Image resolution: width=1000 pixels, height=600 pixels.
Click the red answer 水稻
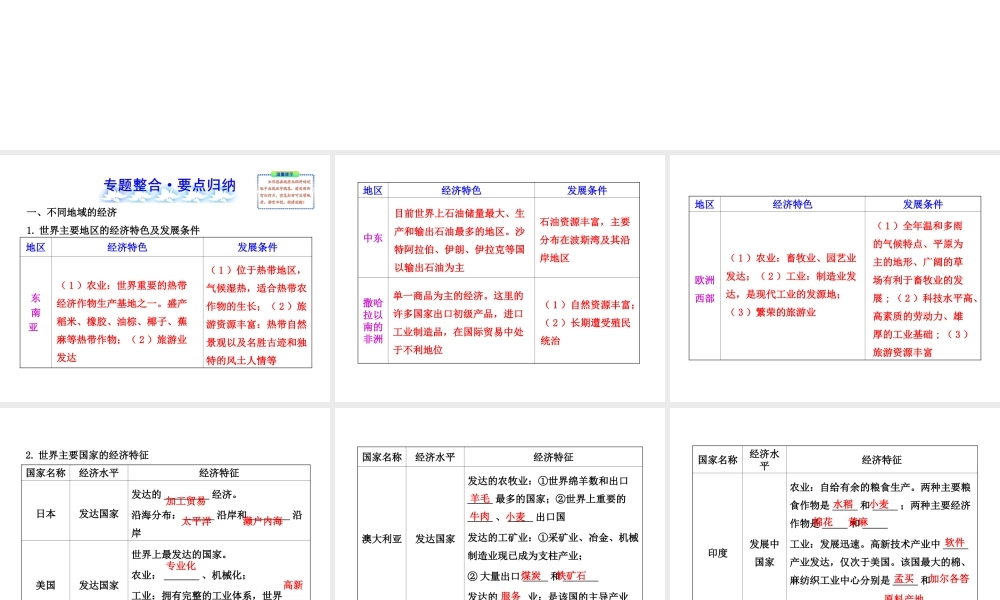pyautogui.click(x=842, y=504)
